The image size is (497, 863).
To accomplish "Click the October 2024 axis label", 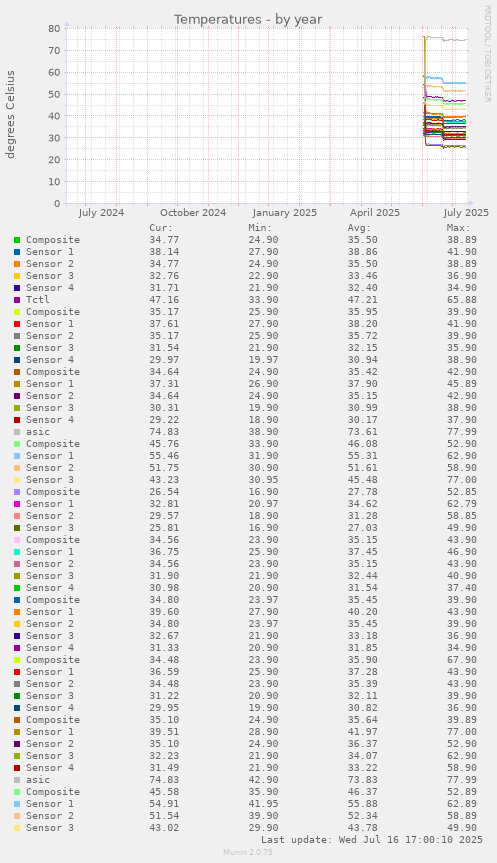I will 193,212.
